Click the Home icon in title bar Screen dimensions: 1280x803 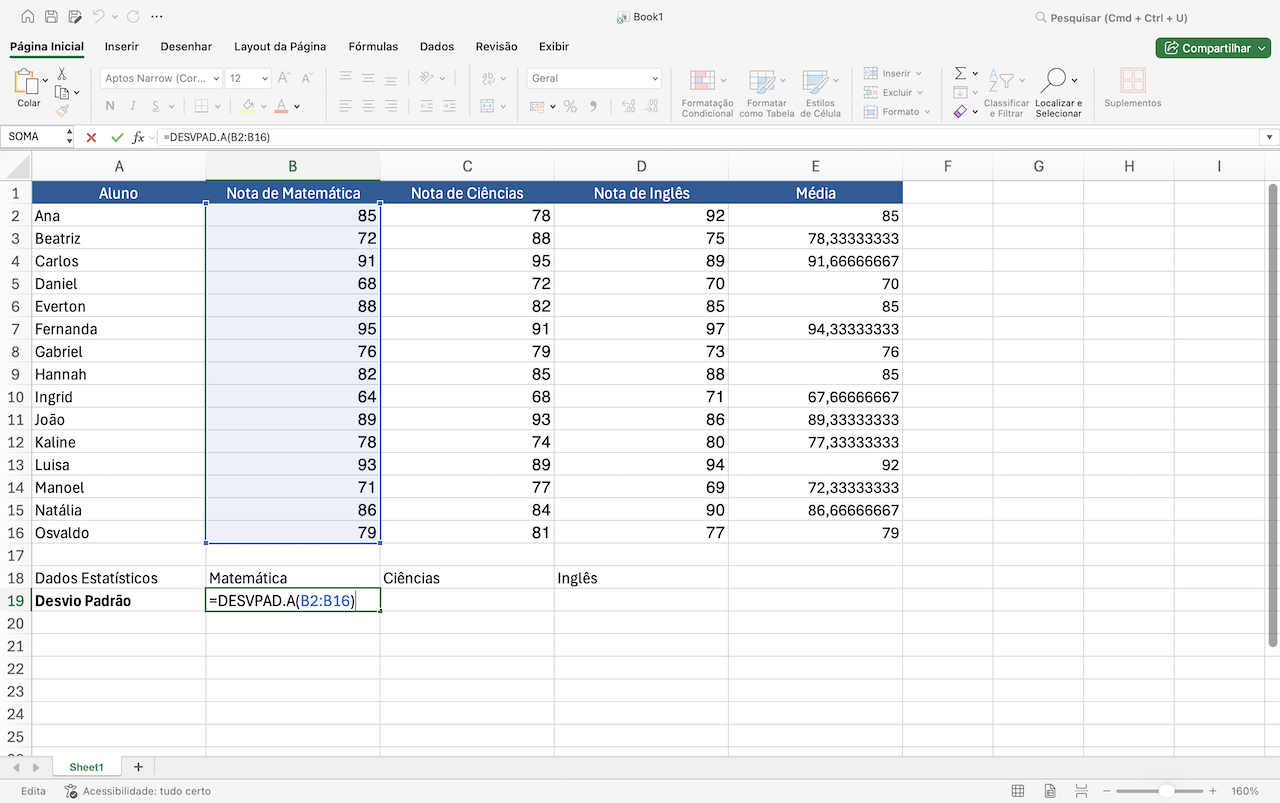pyautogui.click(x=27, y=17)
